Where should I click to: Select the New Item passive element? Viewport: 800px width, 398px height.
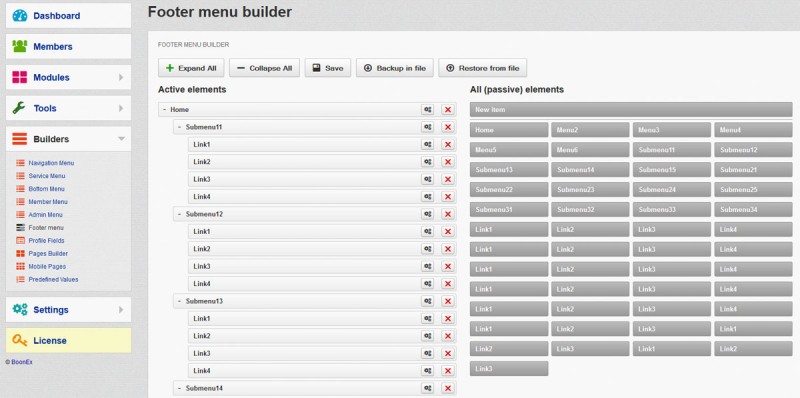(x=631, y=110)
